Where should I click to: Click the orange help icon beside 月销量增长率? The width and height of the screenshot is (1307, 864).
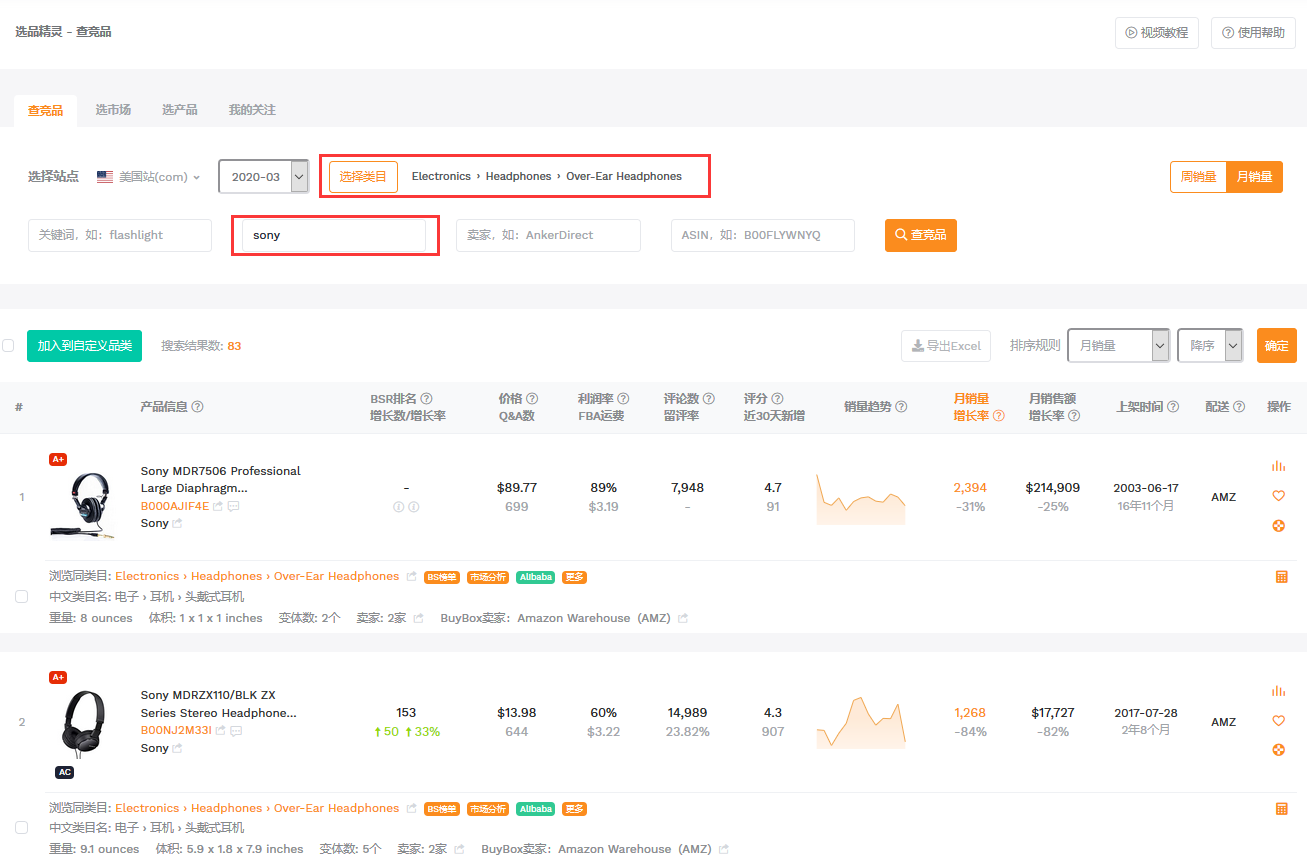tap(998, 416)
